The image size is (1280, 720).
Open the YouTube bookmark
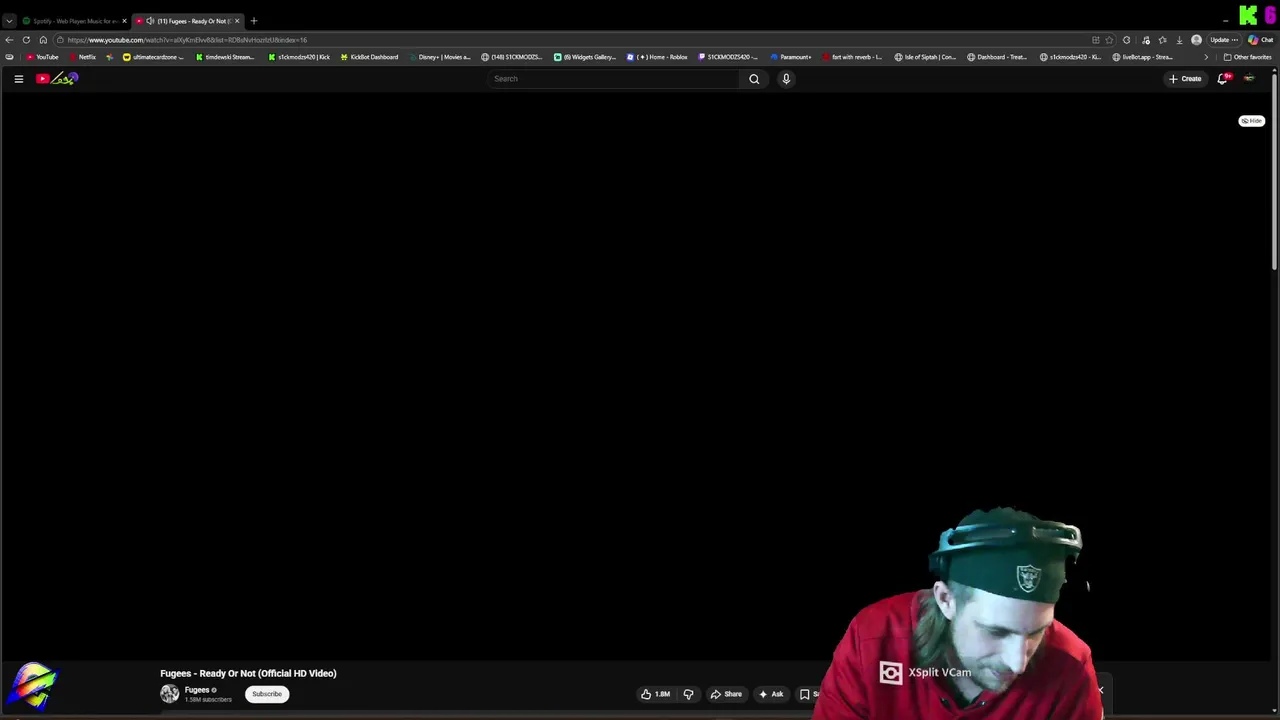42,57
